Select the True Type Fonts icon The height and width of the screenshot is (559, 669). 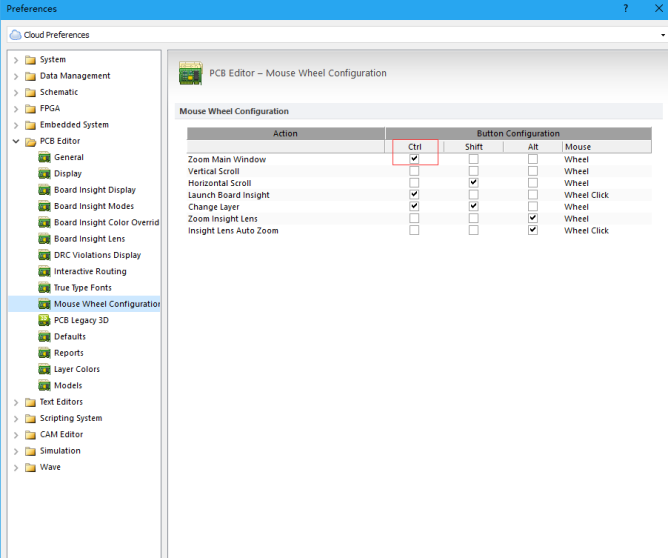[x=45, y=288]
